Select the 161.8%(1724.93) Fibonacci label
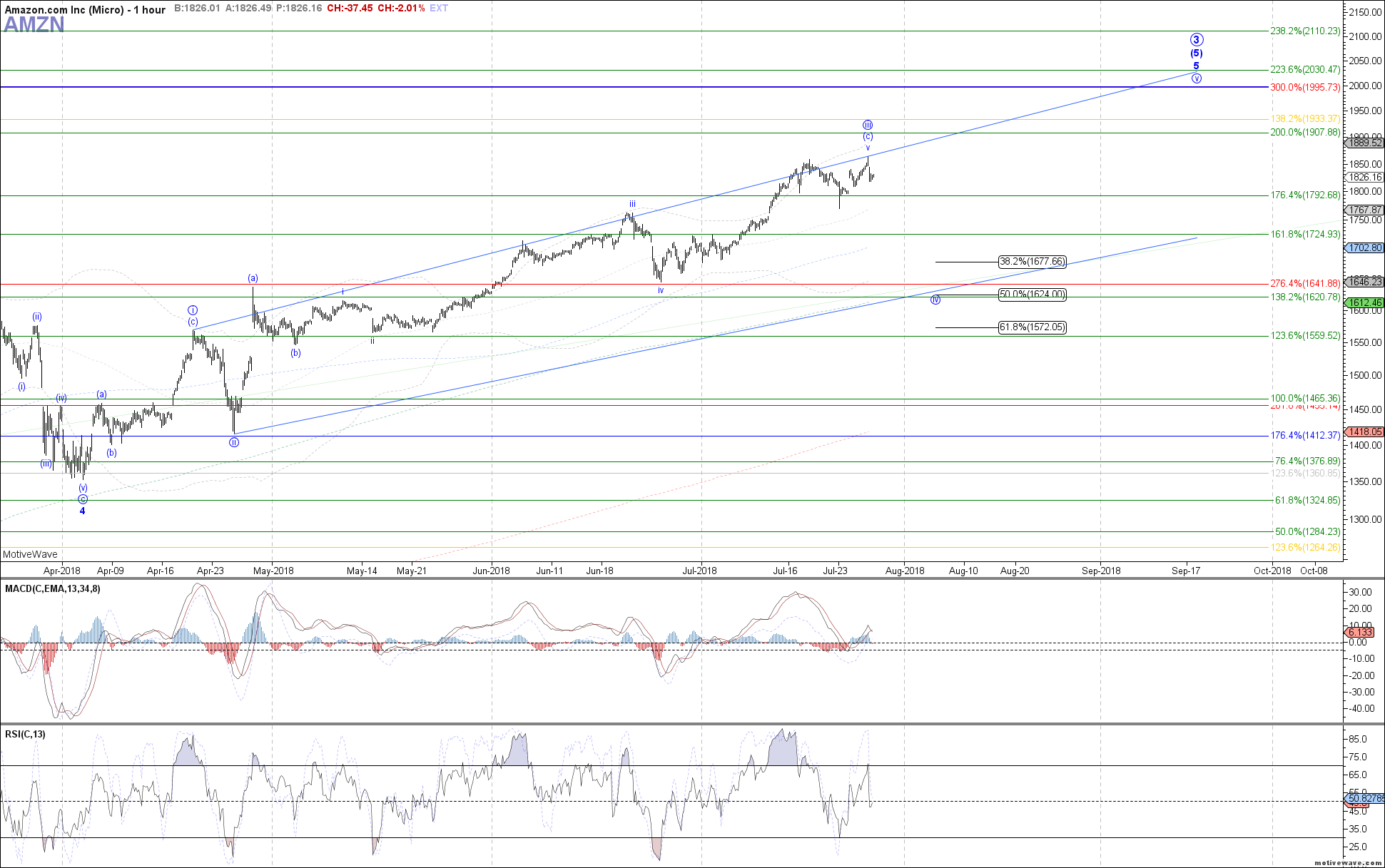The image size is (1385, 868). click(1305, 235)
